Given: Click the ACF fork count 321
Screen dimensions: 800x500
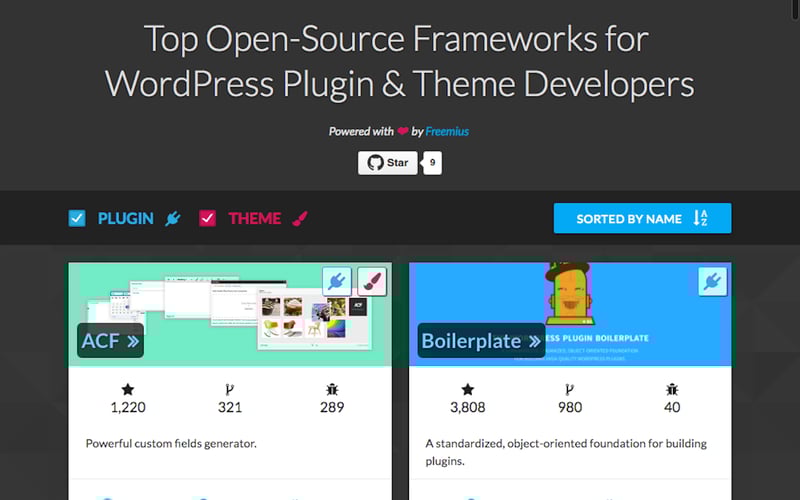Looking at the screenshot, I should [x=230, y=407].
